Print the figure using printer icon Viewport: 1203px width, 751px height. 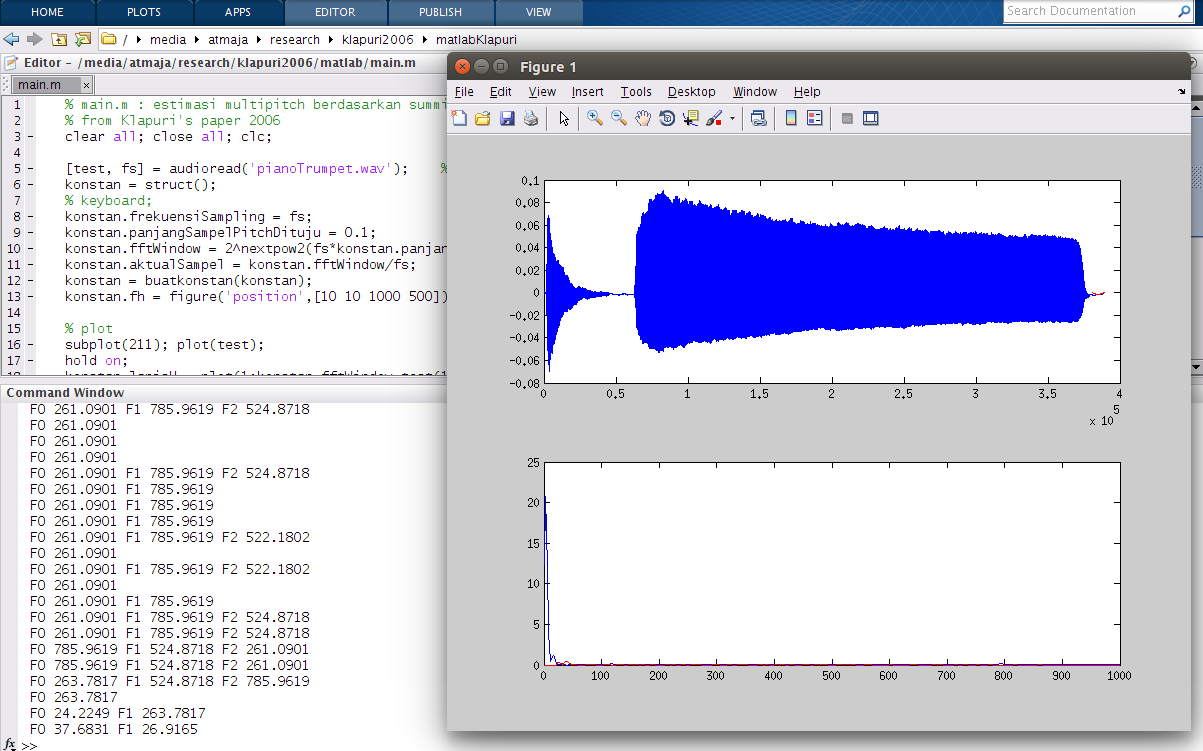(531, 118)
